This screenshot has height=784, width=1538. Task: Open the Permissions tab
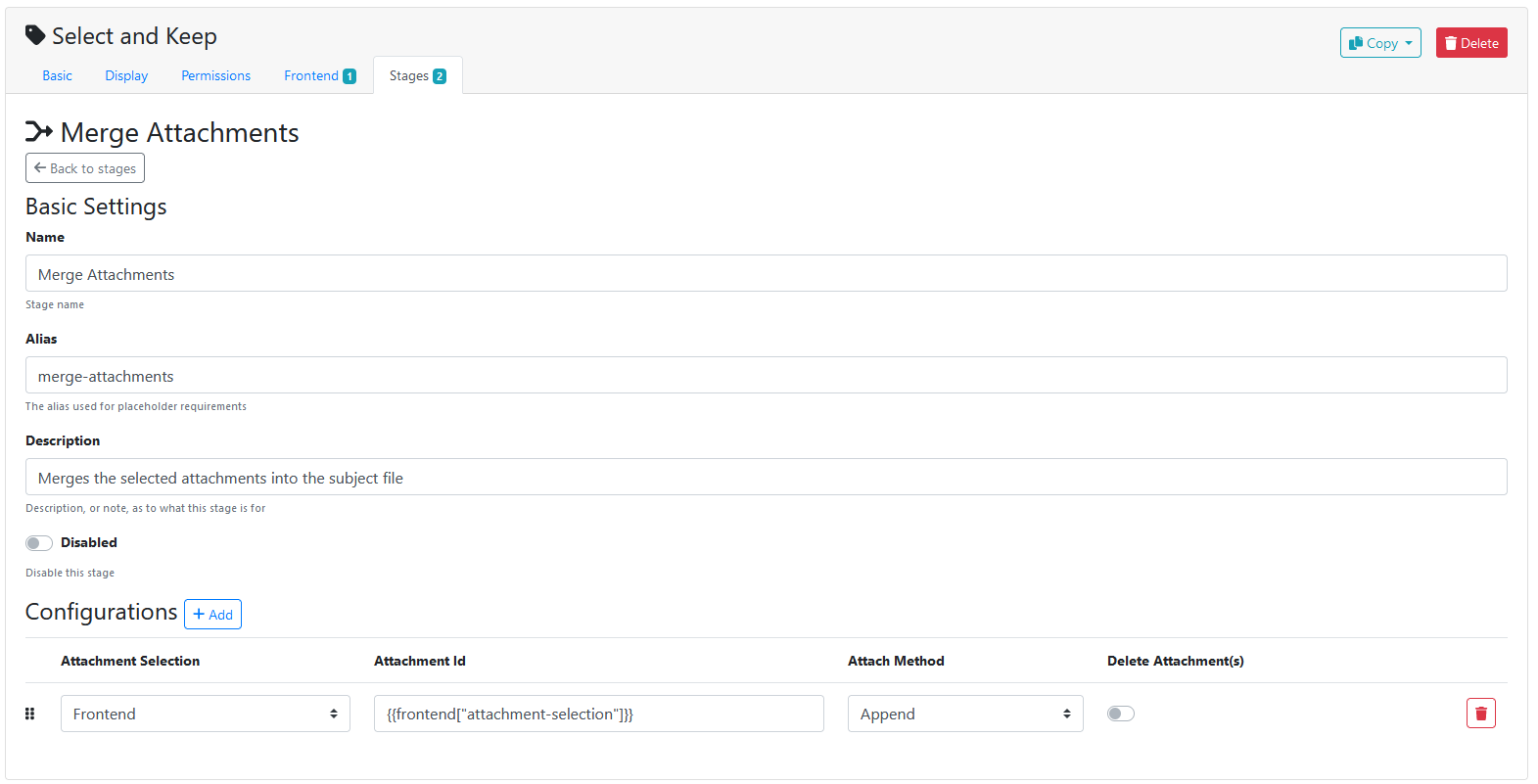[x=215, y=76]
